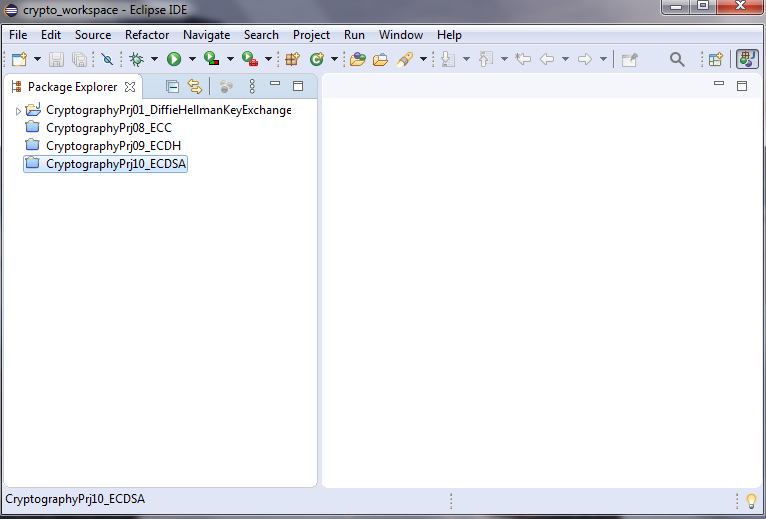Click the Last Edit Location icon

click(523, 59)
